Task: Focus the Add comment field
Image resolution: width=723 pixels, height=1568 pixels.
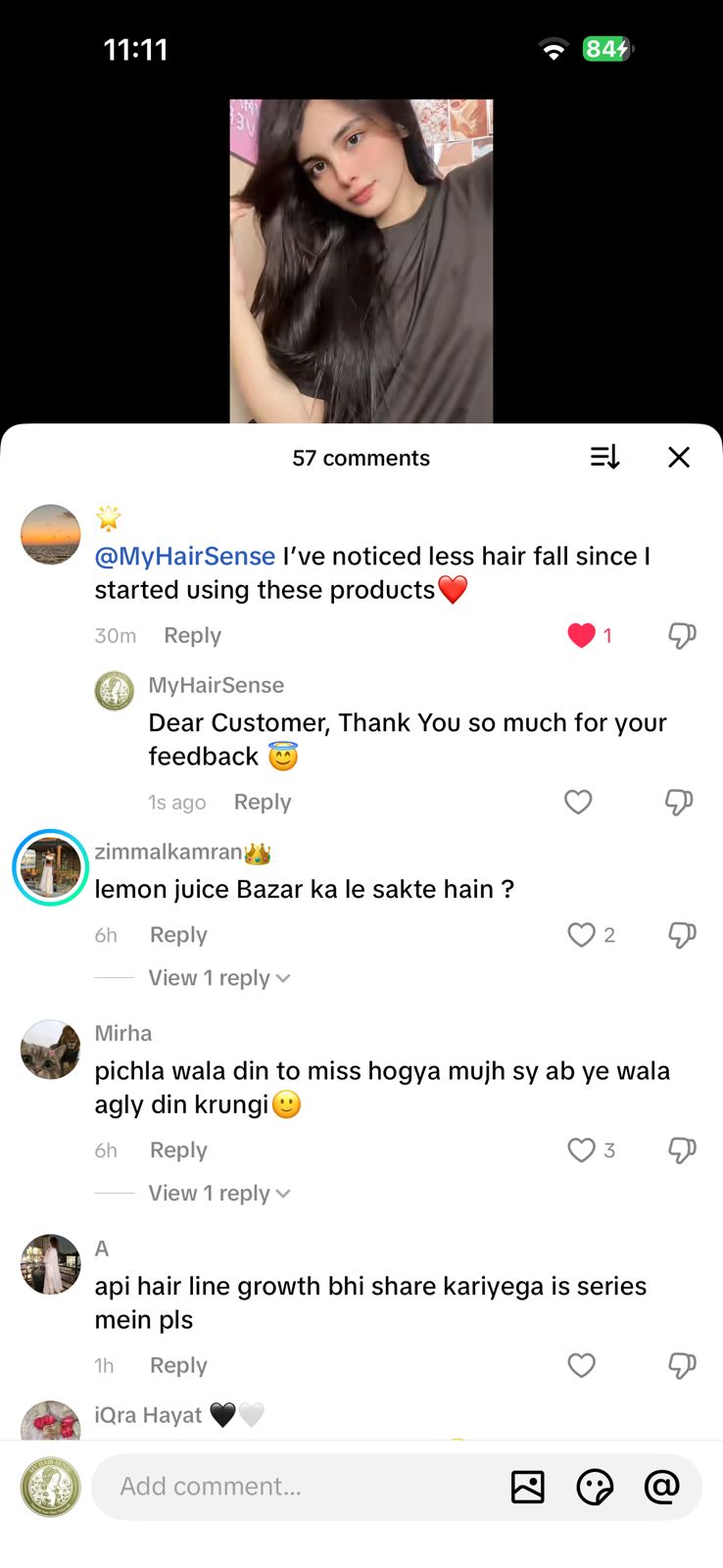Action: click(x=294, y=1487)
